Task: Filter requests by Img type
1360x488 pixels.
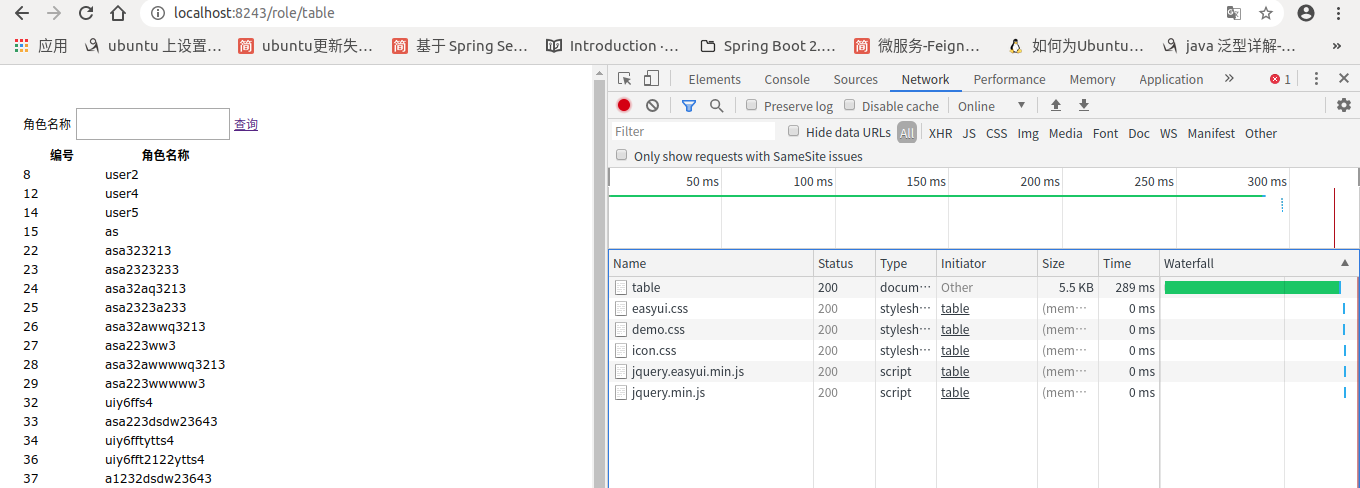Action: click(1028, 133)
